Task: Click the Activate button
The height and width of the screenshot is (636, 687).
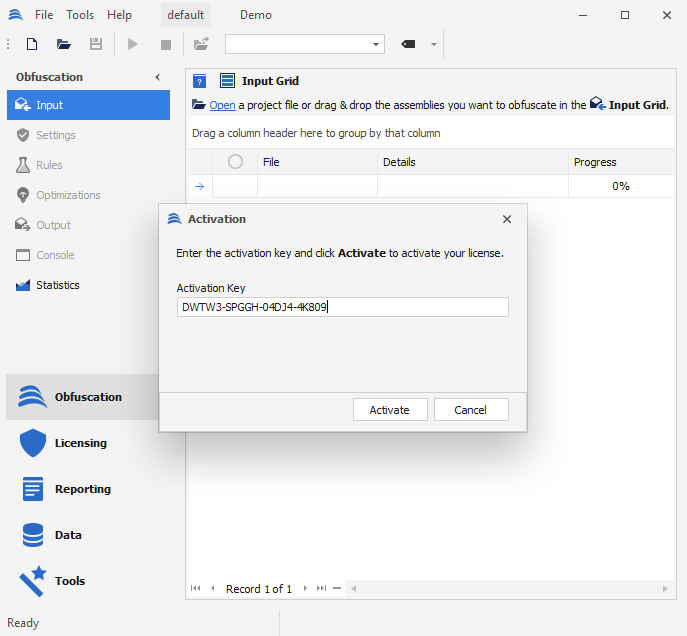Action: tap(389, 410)
